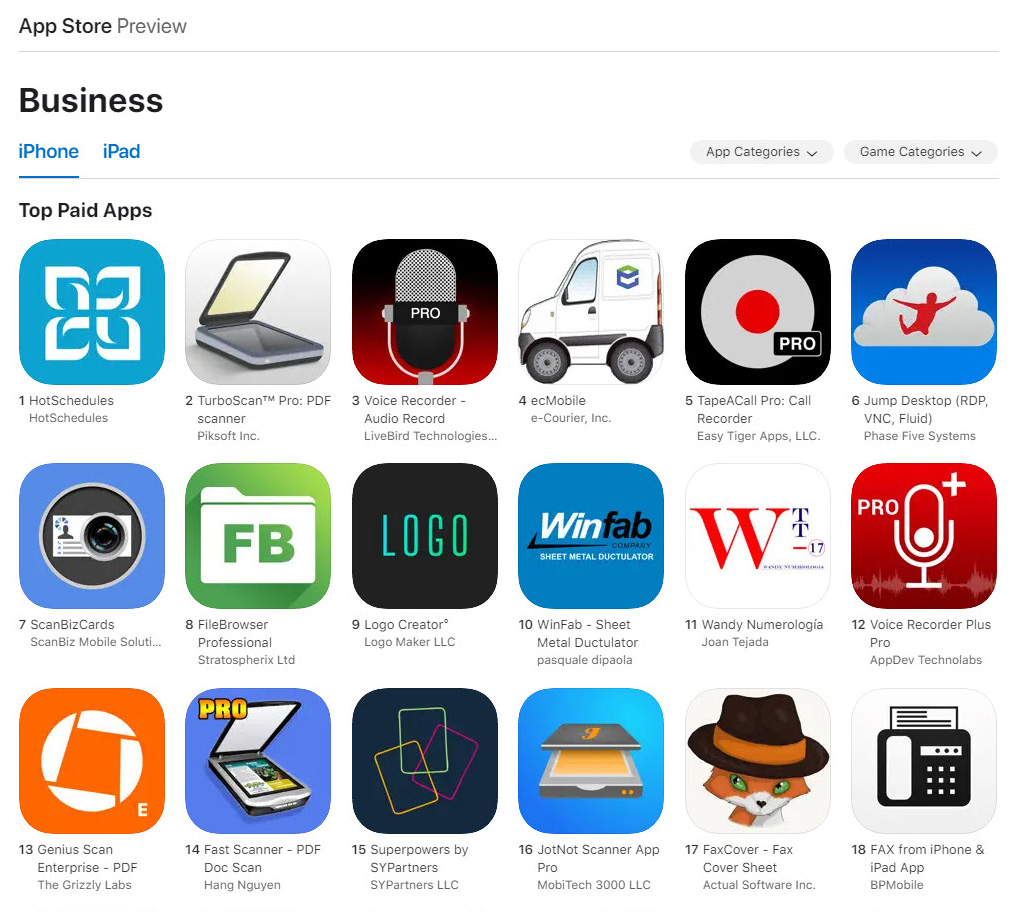1023x911 pixels.
Task: Open the Jump Desktop cloud icon
Action: click(x=924, y=312)
